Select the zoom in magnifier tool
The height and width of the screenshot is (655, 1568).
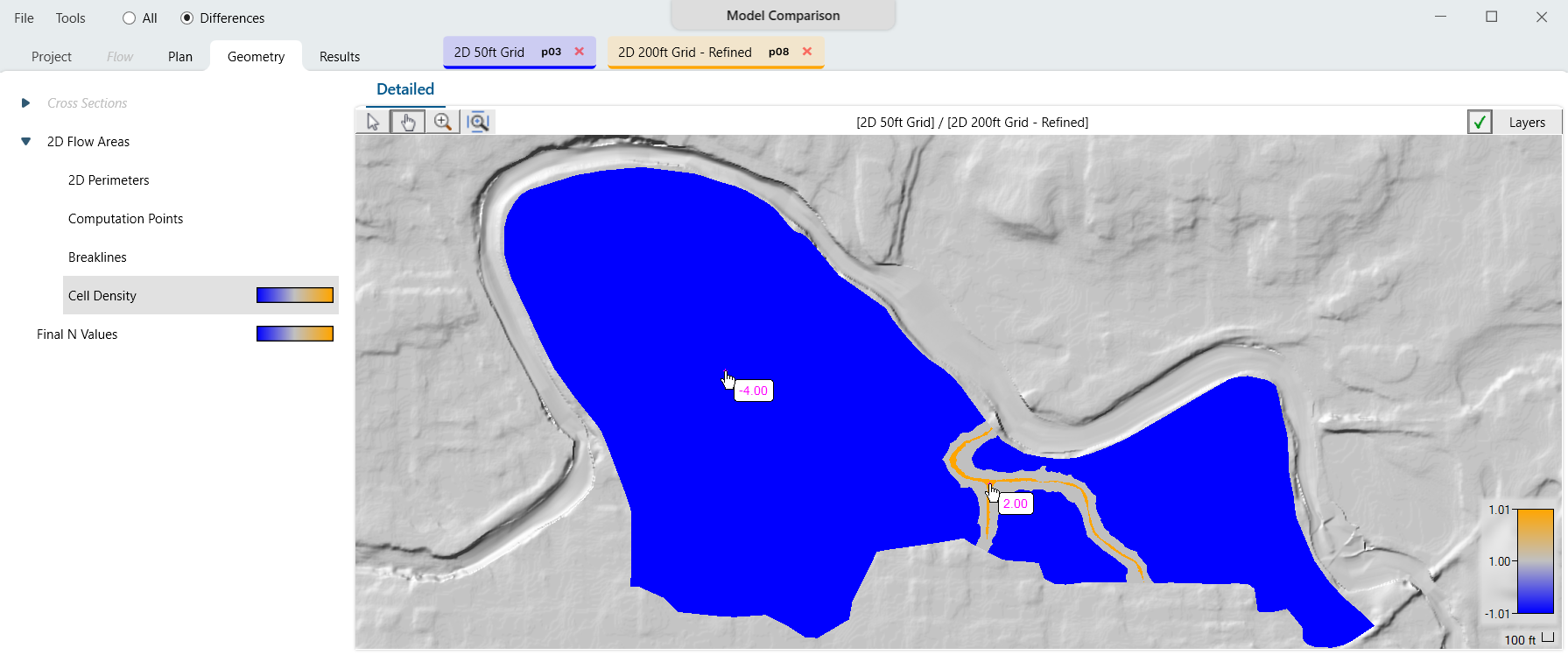tap(443, 122)
